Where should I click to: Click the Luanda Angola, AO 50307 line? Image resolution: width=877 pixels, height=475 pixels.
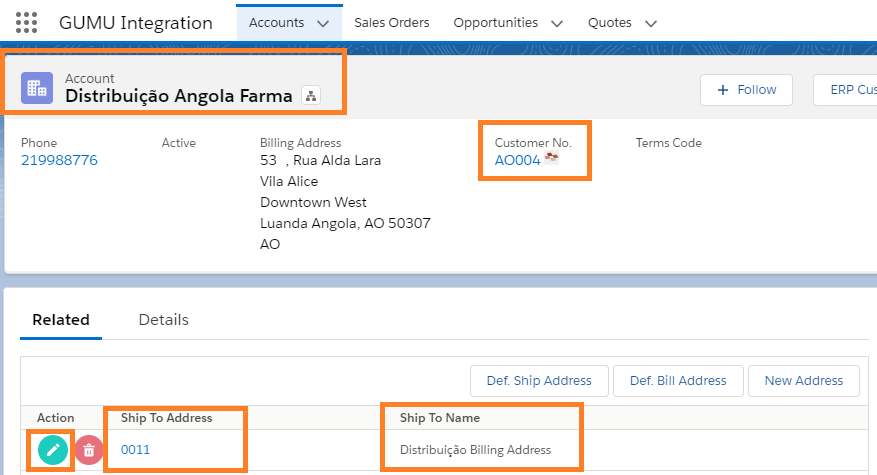[x=345, y=223]
